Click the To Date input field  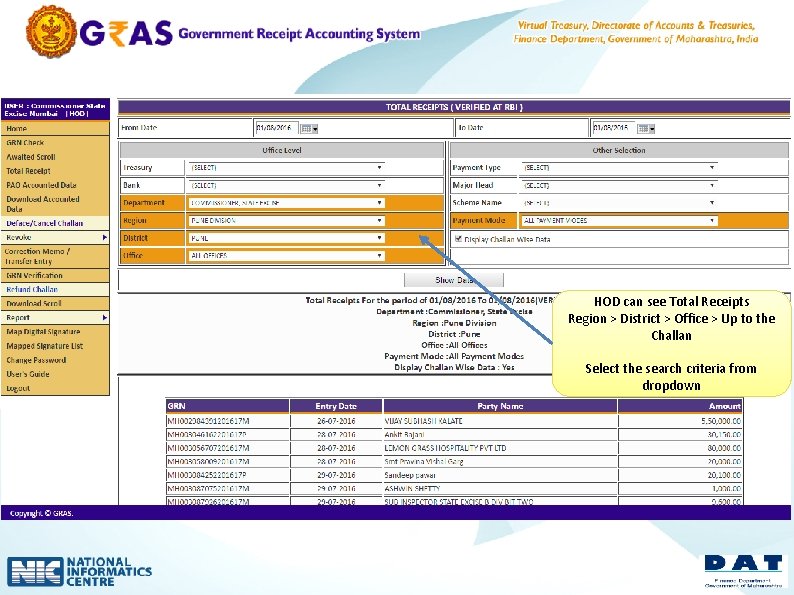click(x=614, y=128)
